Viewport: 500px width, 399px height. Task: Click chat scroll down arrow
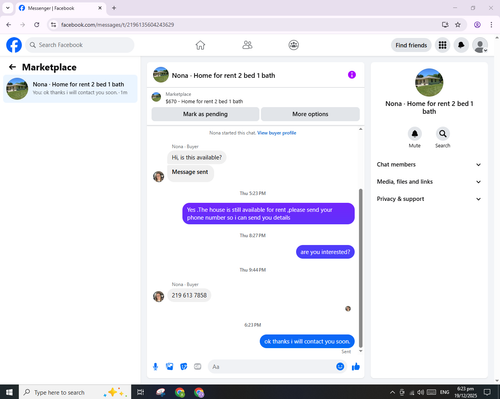pyautogui.click(x=360, y=351)
